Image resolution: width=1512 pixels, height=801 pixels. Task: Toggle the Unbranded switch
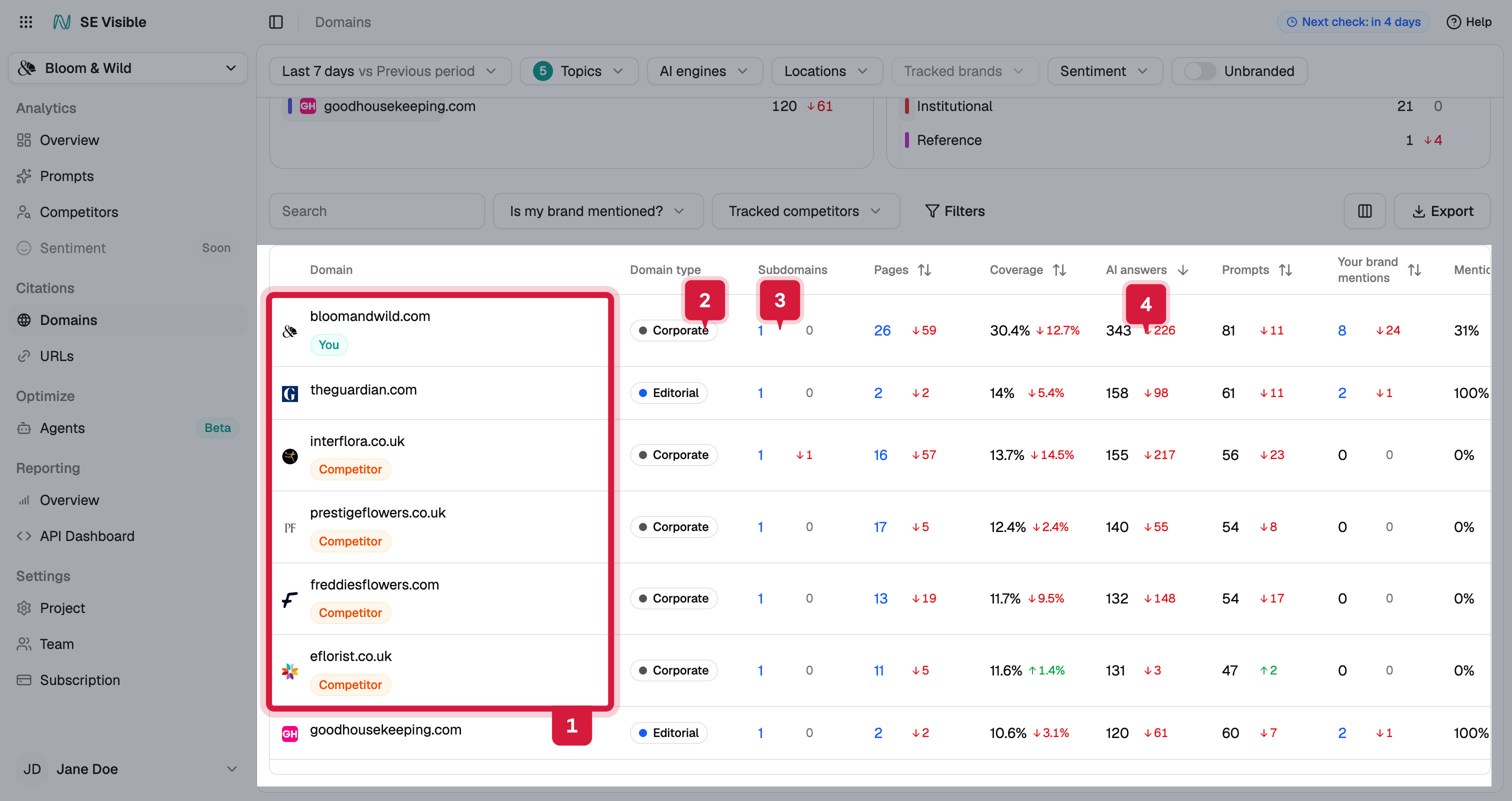(x=1199, y=71)
